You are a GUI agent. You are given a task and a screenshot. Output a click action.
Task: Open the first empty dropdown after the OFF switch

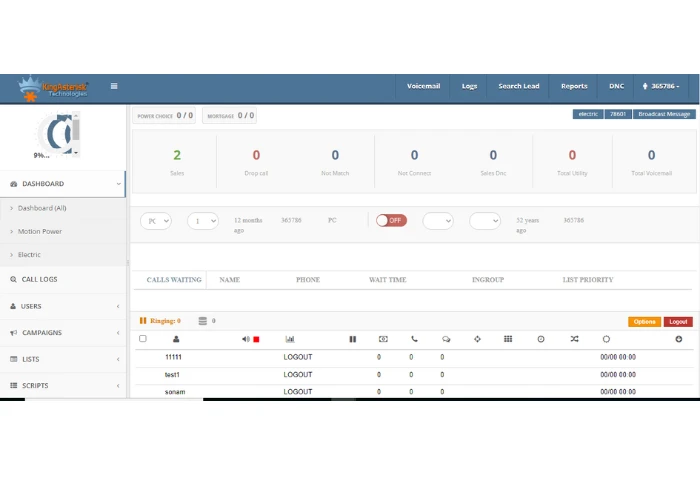pos(438,221)
